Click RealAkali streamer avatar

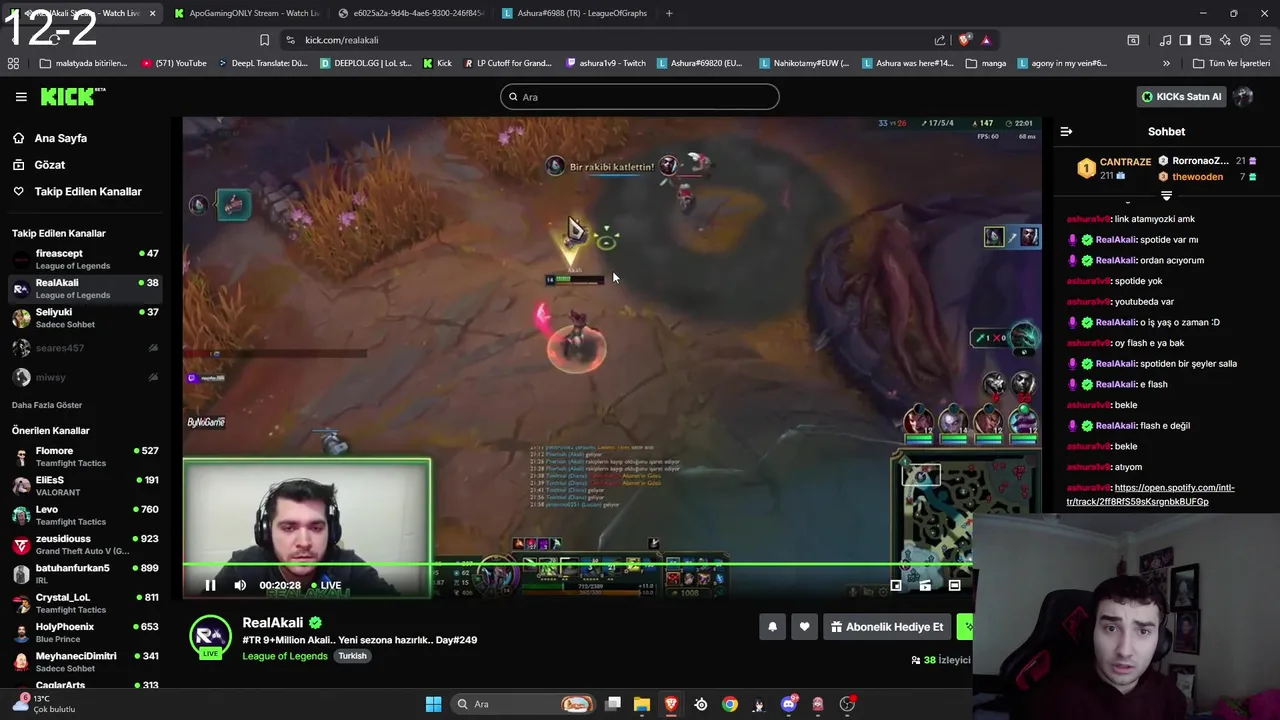pos(210,637)
